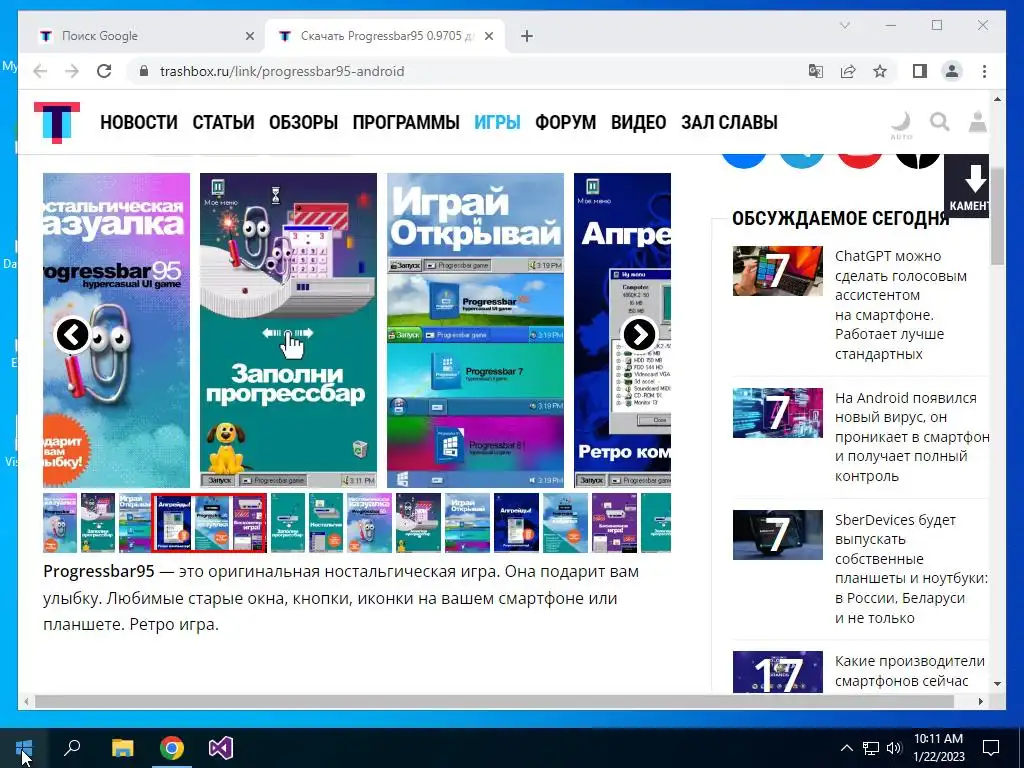The image size is (1024, 768).
Task: Reload the trashbox.ru page
Action: (104, 71)
